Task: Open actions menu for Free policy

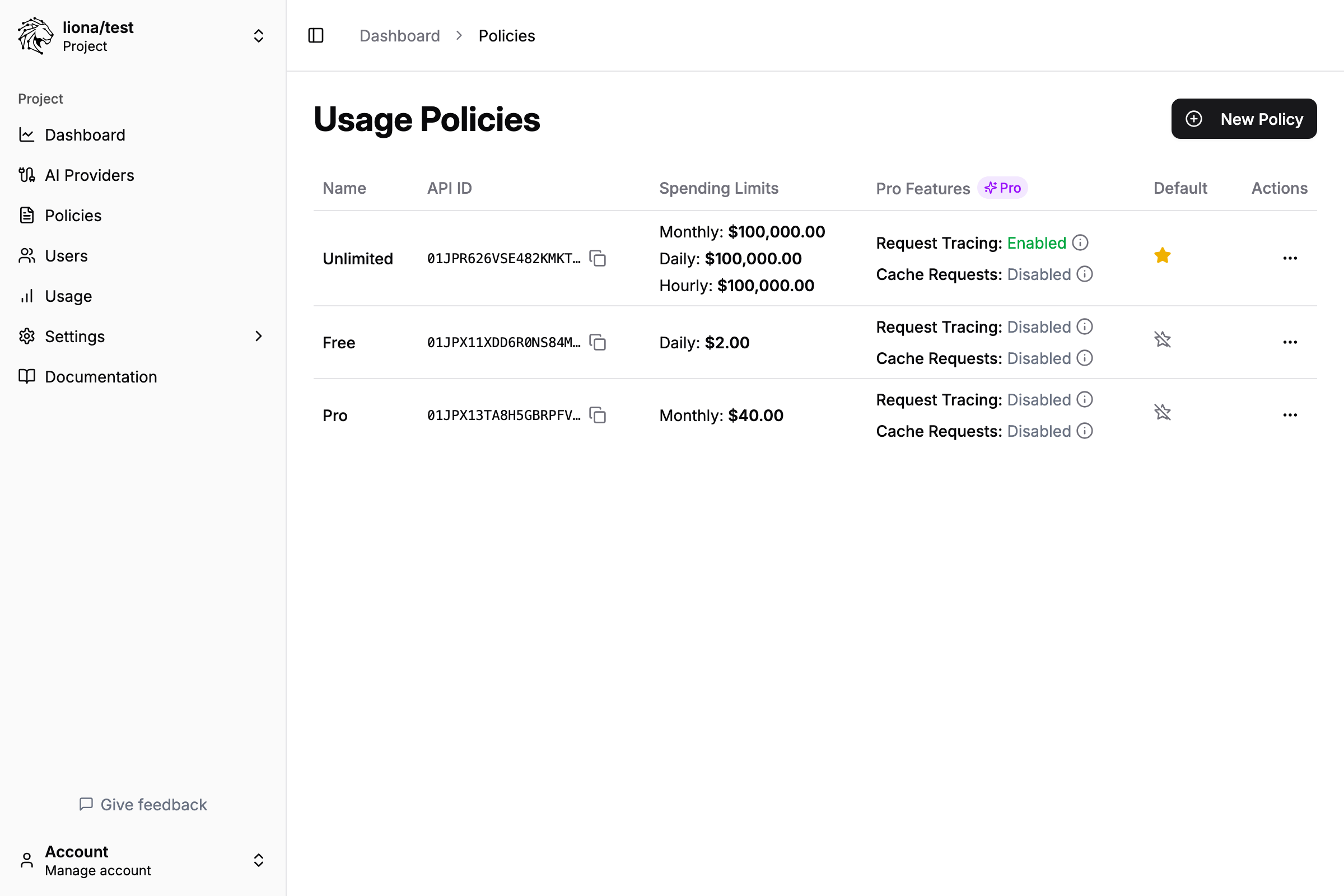Action: click(1290, 342)
